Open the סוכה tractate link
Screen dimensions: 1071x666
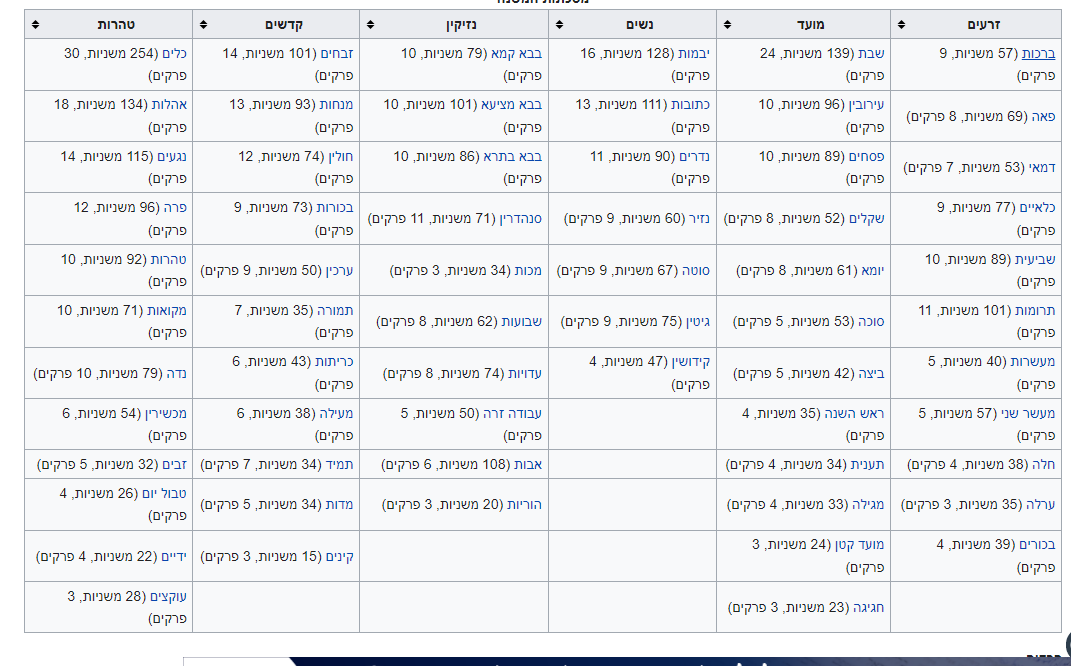tap(870, 322)
